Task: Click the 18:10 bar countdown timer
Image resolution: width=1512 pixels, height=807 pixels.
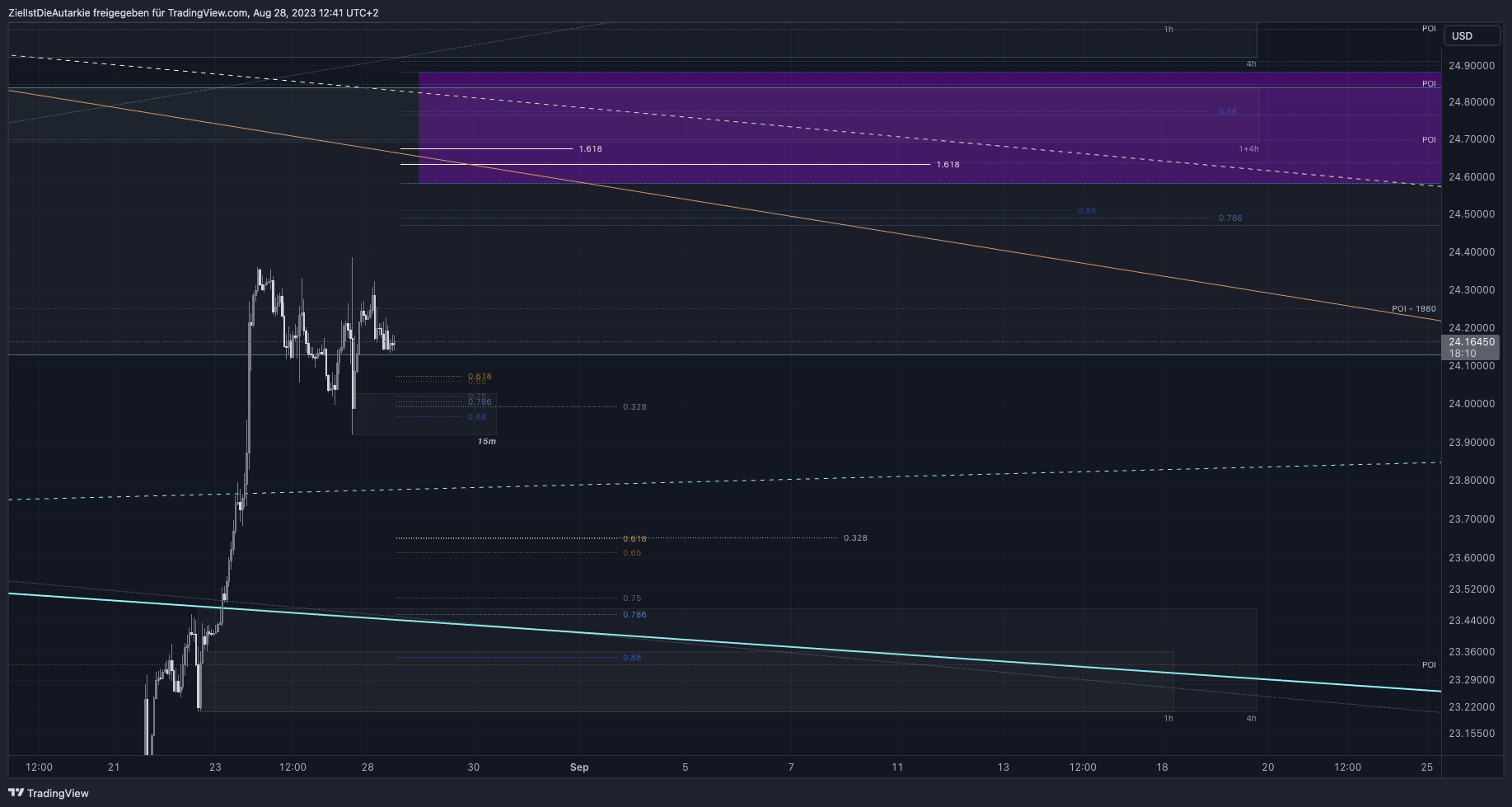Action: click(x=1463, y=353)
